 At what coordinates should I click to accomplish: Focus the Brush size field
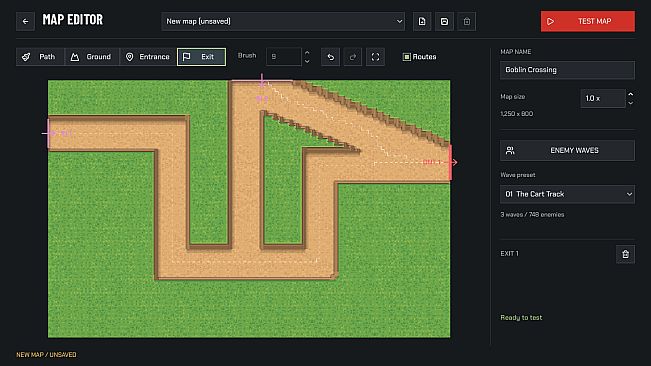point(284,56)
